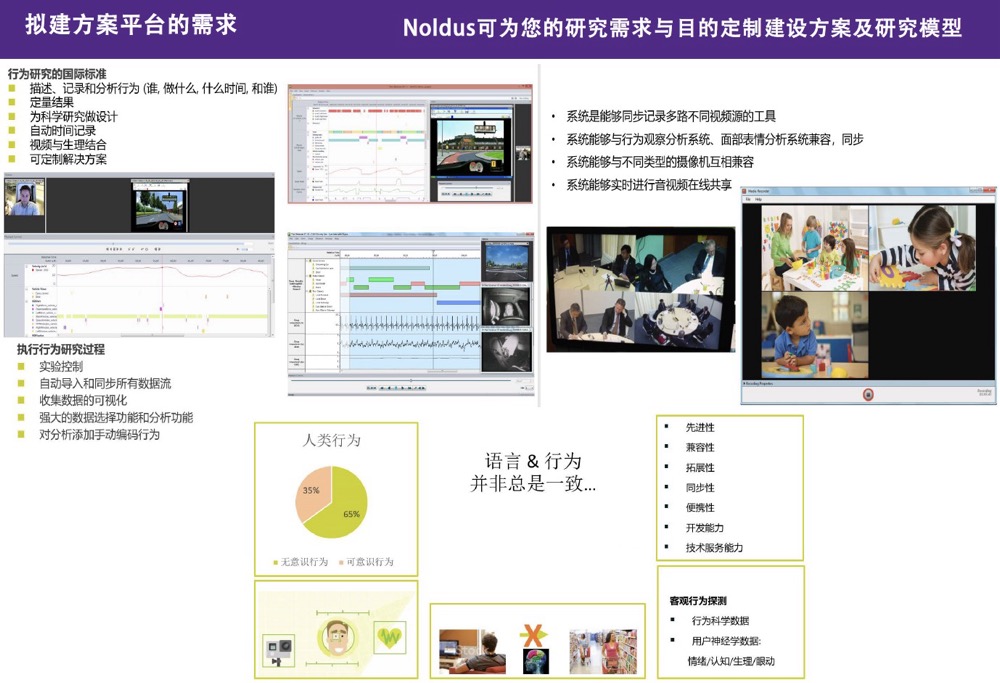Image resolution: width=1000 pixels, height=683 pixels.
Task: Click the 收集数据的可视化 bullet
Action: (83, 400)
